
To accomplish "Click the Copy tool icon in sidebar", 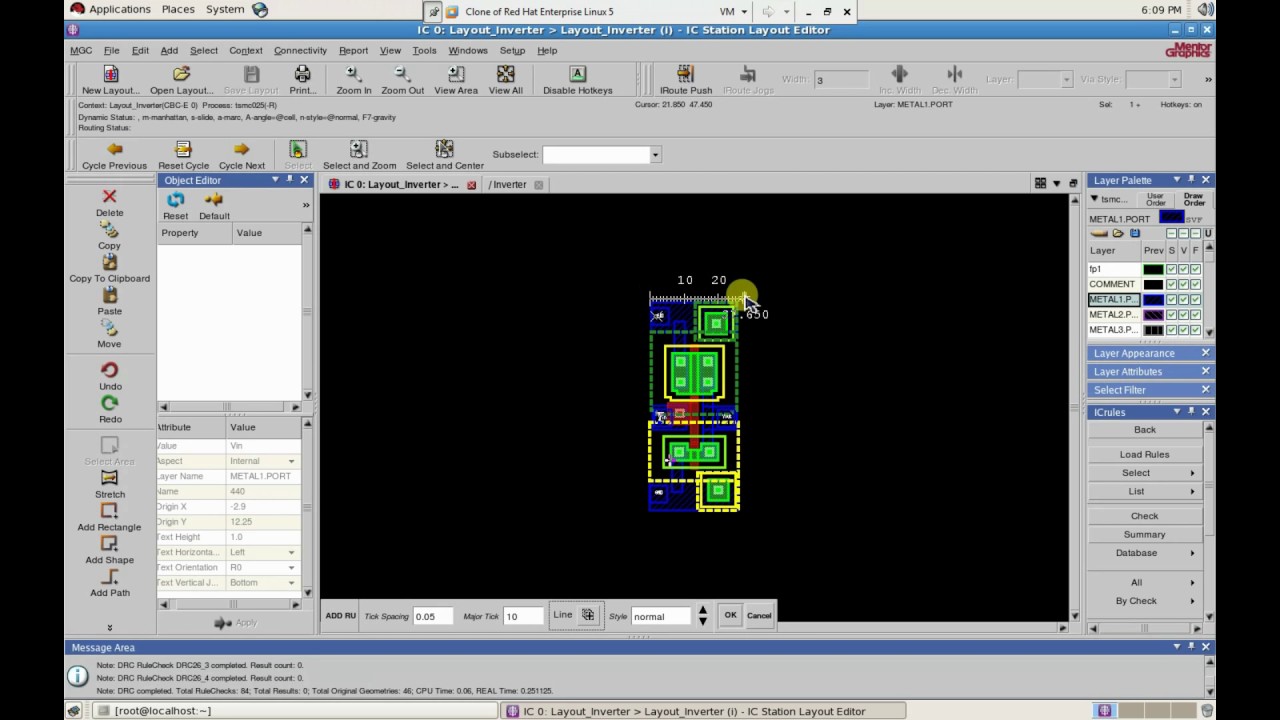I will click(x=109, y=230).
